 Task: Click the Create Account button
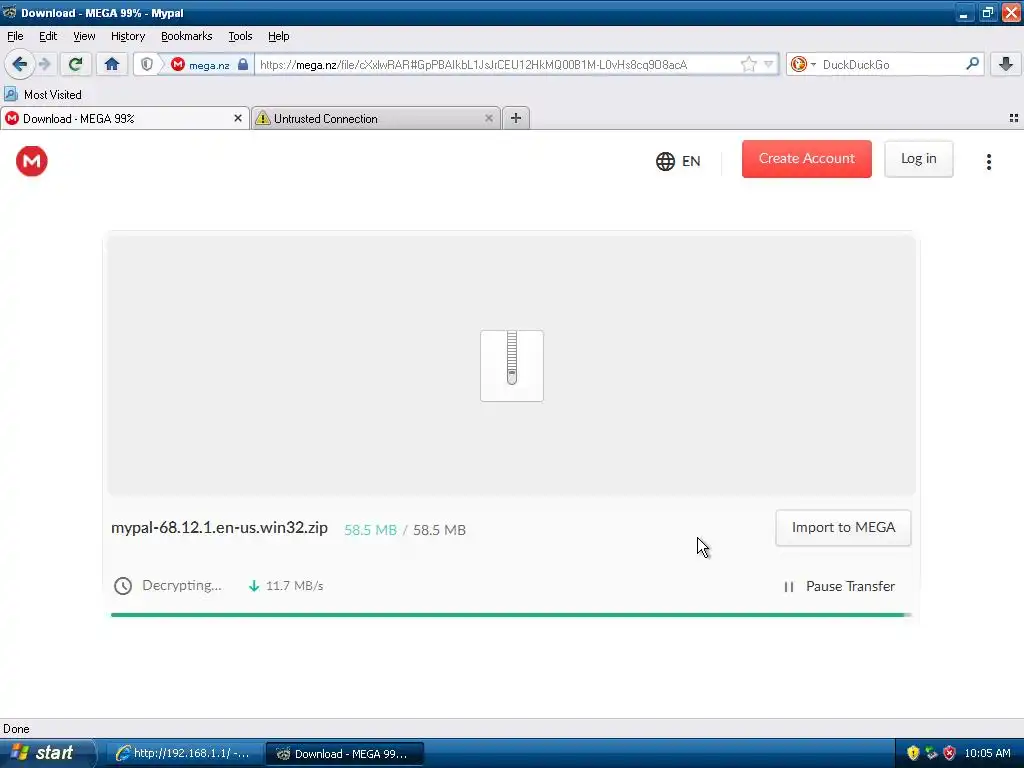(x=807, y=159)
